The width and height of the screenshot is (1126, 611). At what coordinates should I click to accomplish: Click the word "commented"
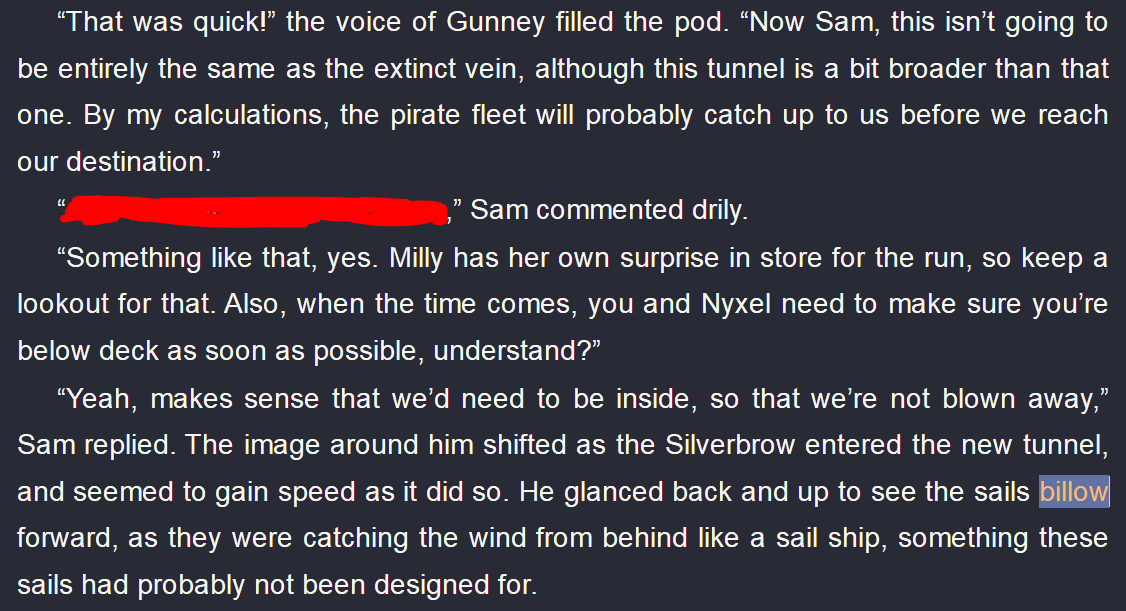[x=600, y=210]
